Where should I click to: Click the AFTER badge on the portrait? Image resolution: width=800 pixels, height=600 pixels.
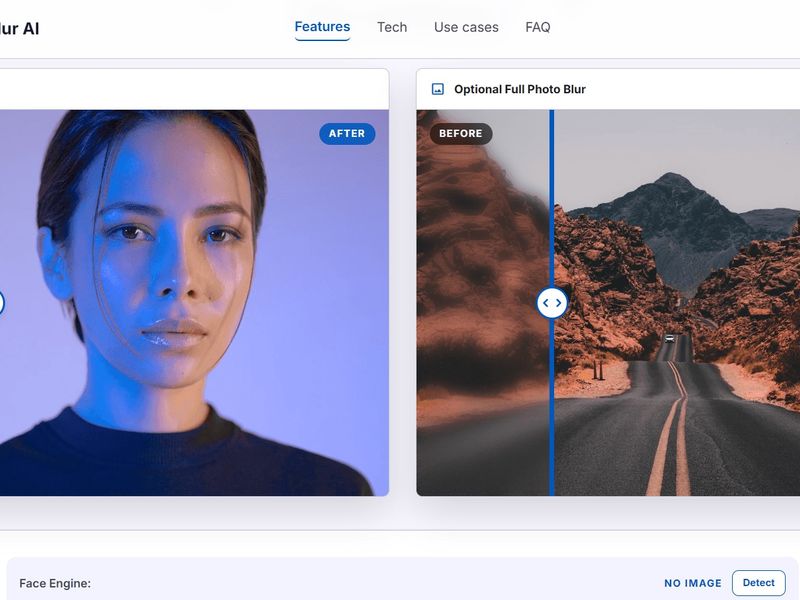347,134
